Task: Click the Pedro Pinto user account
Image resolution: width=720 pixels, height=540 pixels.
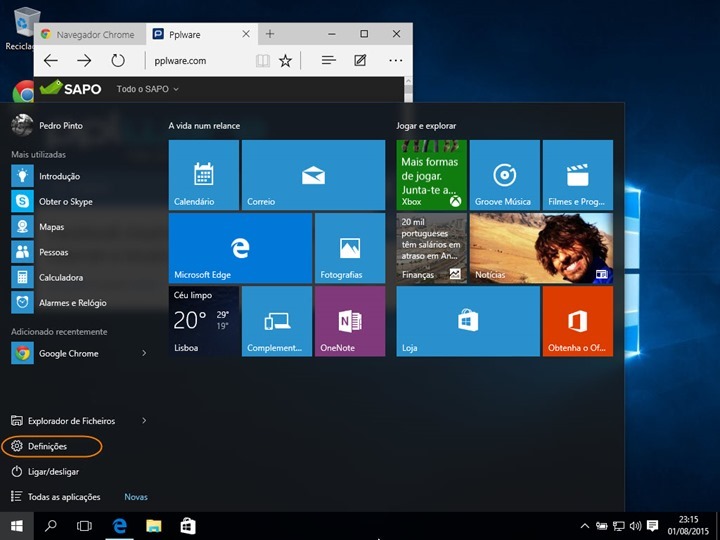Action: coord(47,125)
